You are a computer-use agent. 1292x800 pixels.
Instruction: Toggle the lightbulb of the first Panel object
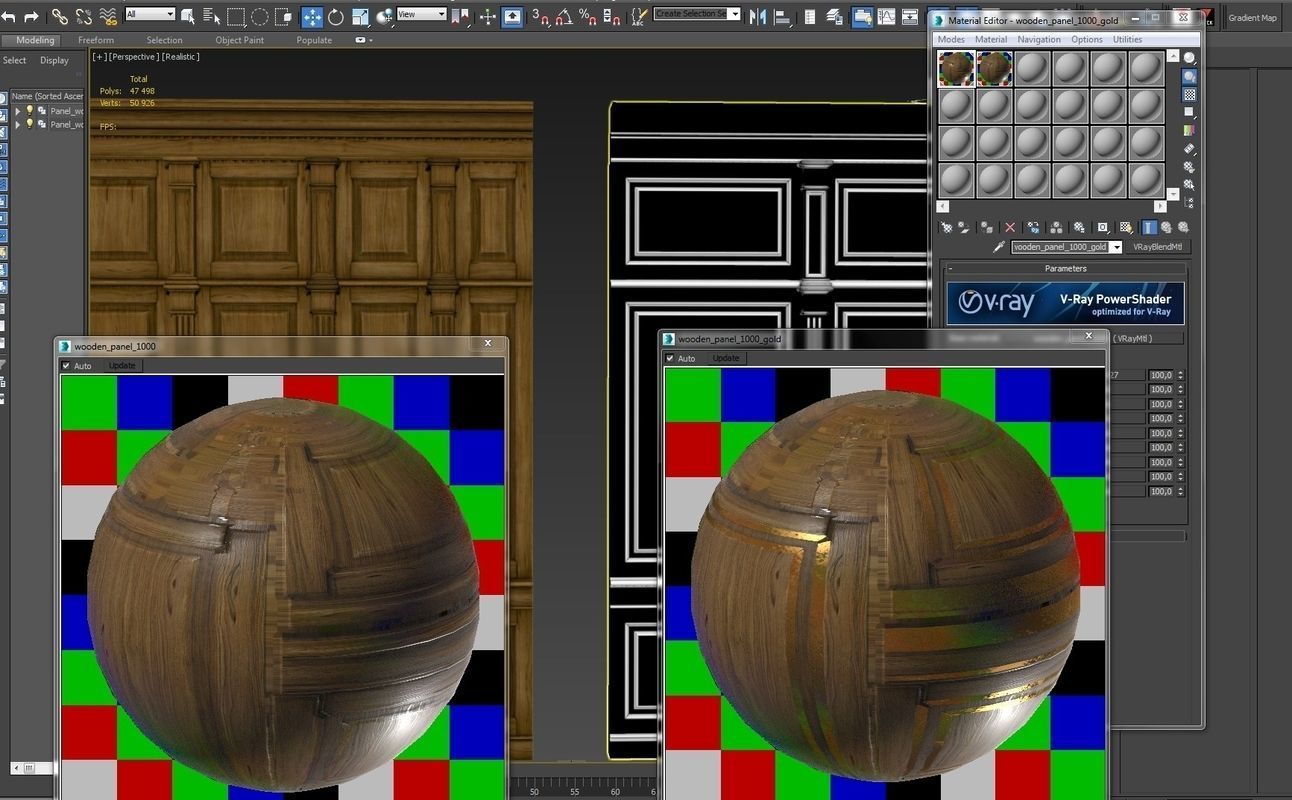tap(29, 110)
